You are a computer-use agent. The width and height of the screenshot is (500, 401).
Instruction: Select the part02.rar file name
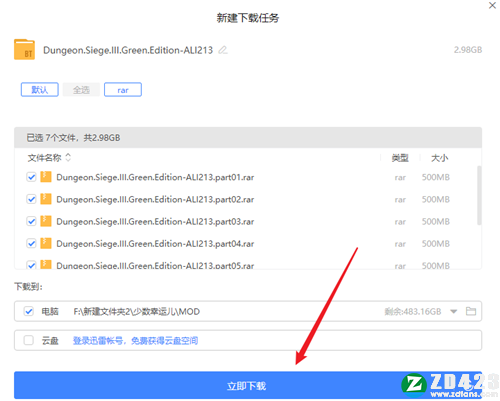pos(155,199)
